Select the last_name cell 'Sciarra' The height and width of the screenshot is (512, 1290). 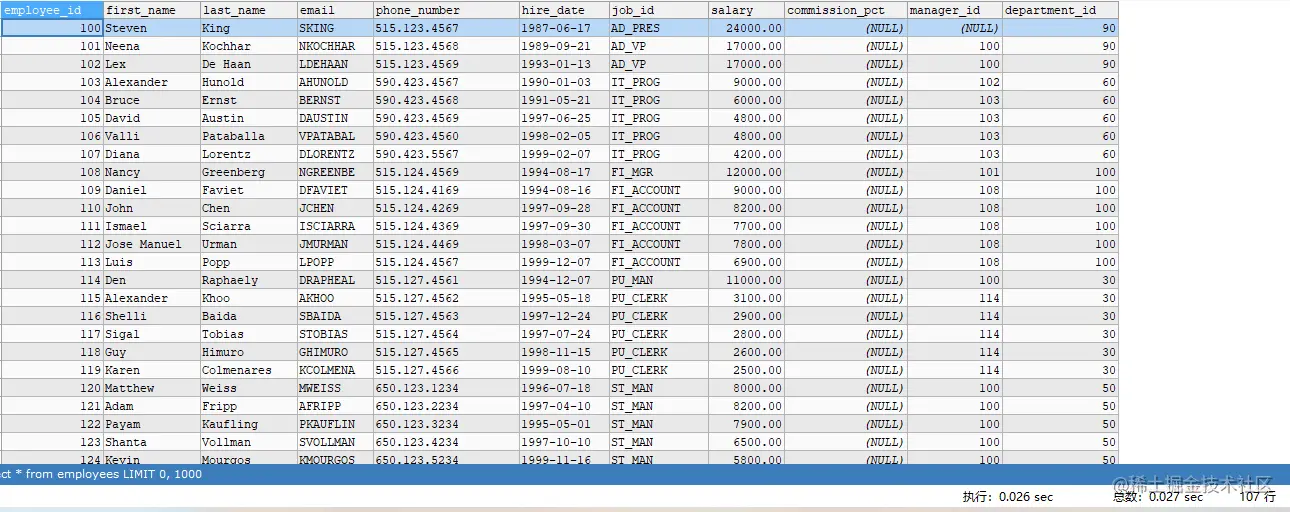248,226
